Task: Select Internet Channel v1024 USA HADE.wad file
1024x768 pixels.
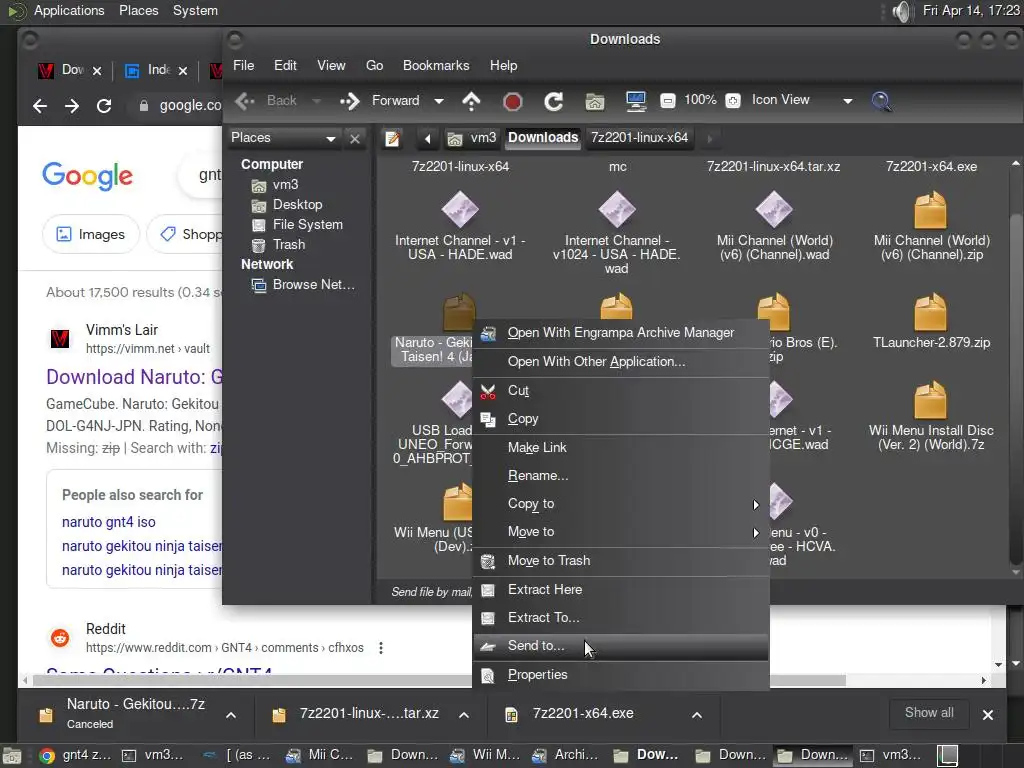Action: (x=616, y=232)
